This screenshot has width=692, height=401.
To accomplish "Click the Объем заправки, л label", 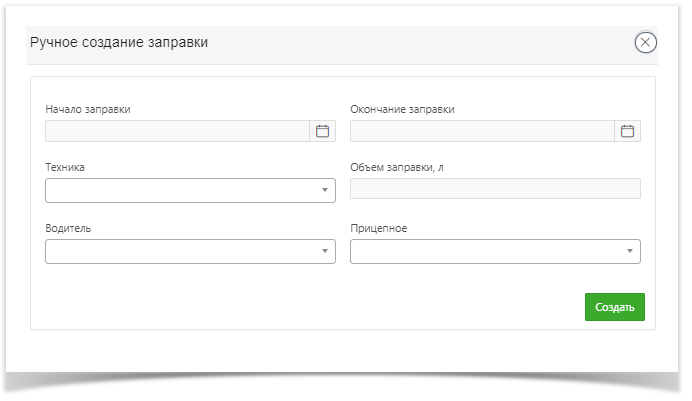I will (397, 168).
